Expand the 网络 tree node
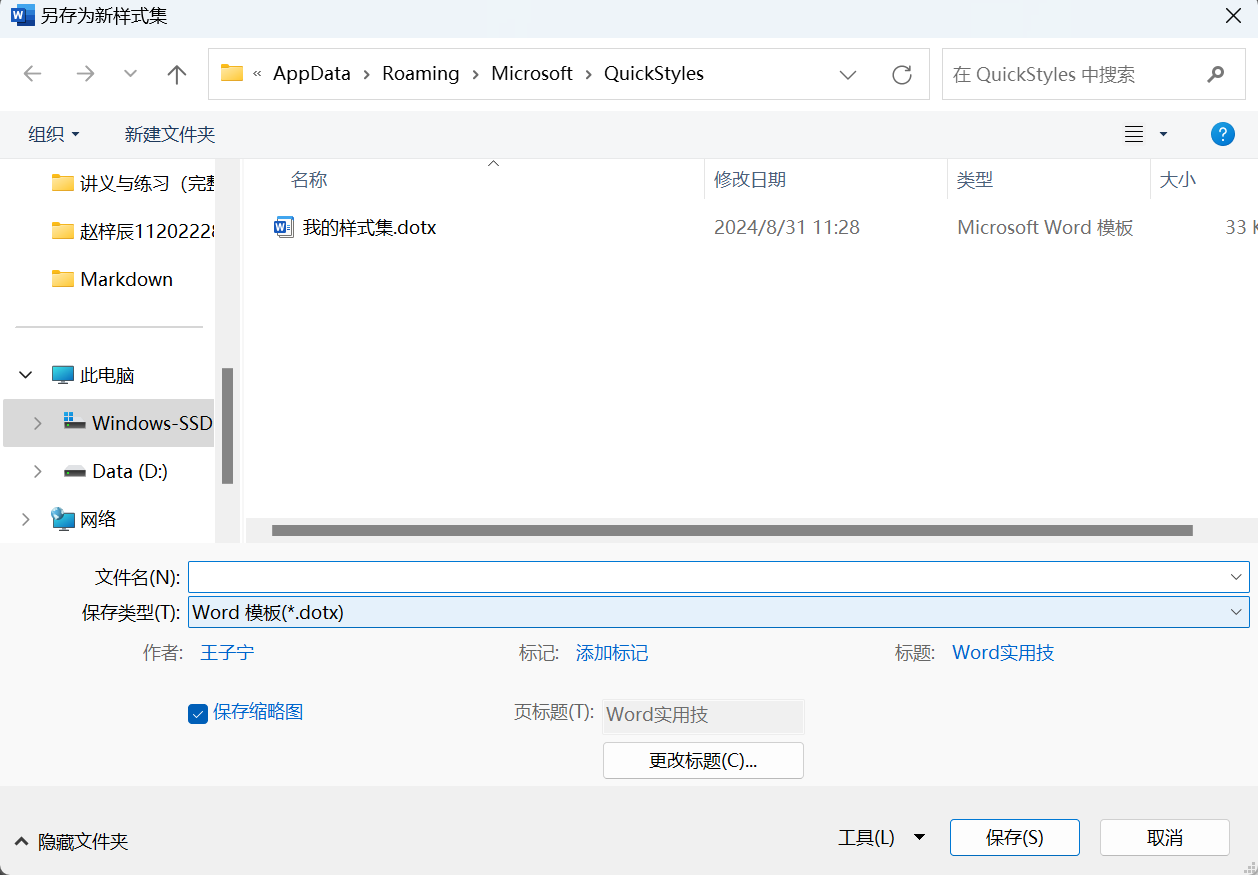 point(25,519)
